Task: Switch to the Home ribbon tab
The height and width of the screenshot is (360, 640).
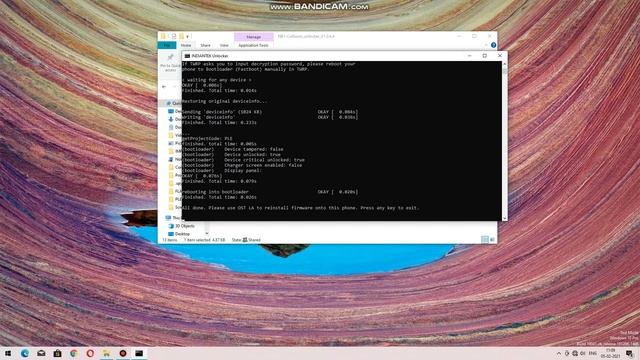Action: coord(186,45)
